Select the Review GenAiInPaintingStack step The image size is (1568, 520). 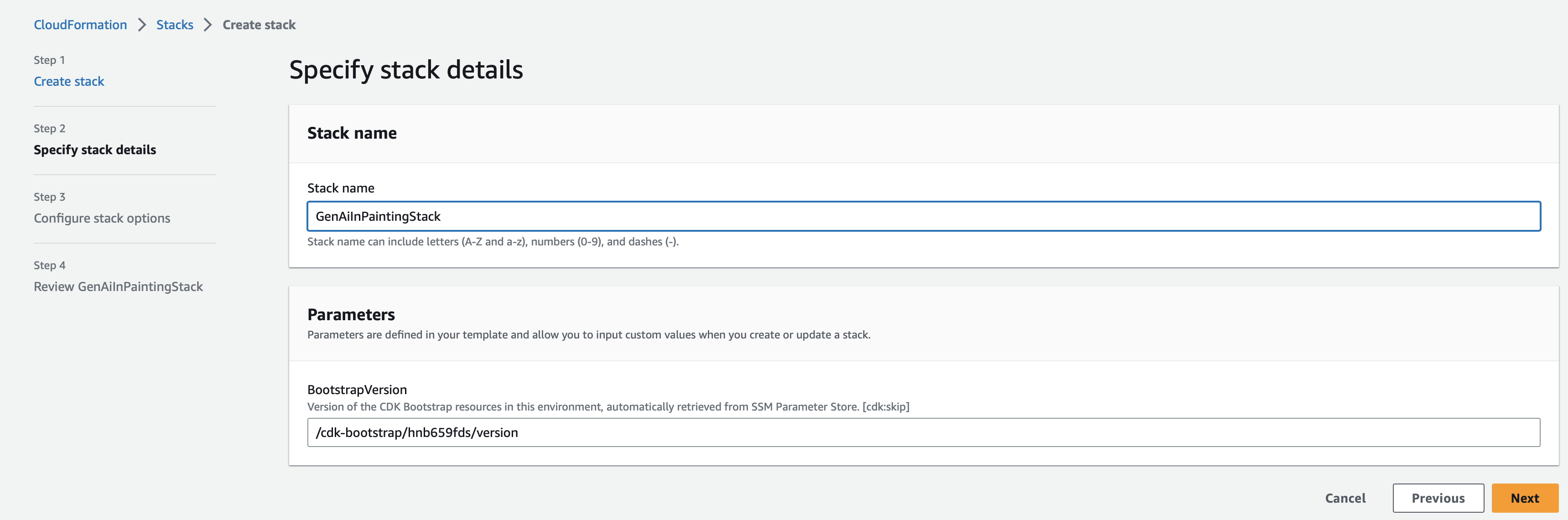click(118, 287)
